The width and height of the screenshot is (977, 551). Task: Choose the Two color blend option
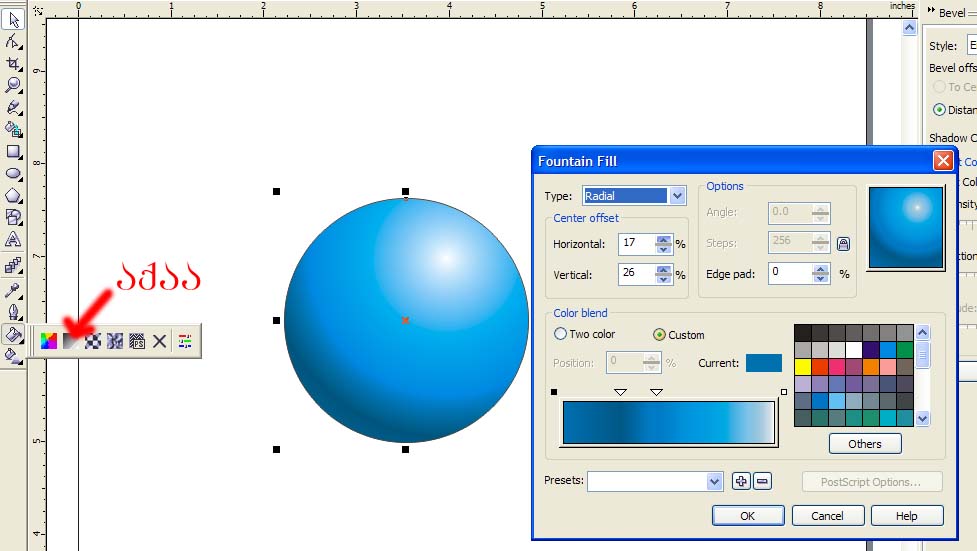tap(584, 334)
